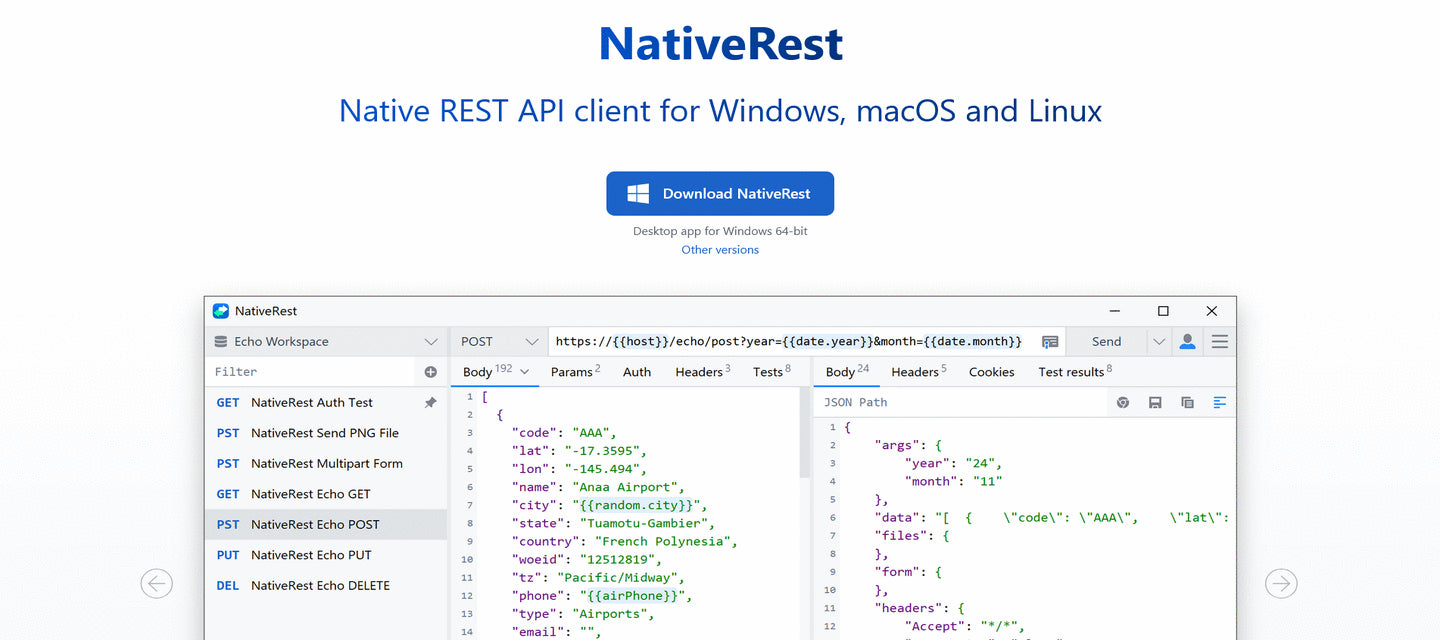Click the Download NativeRest button
This screenshot has width=1440, height=640.
(720, 194)
